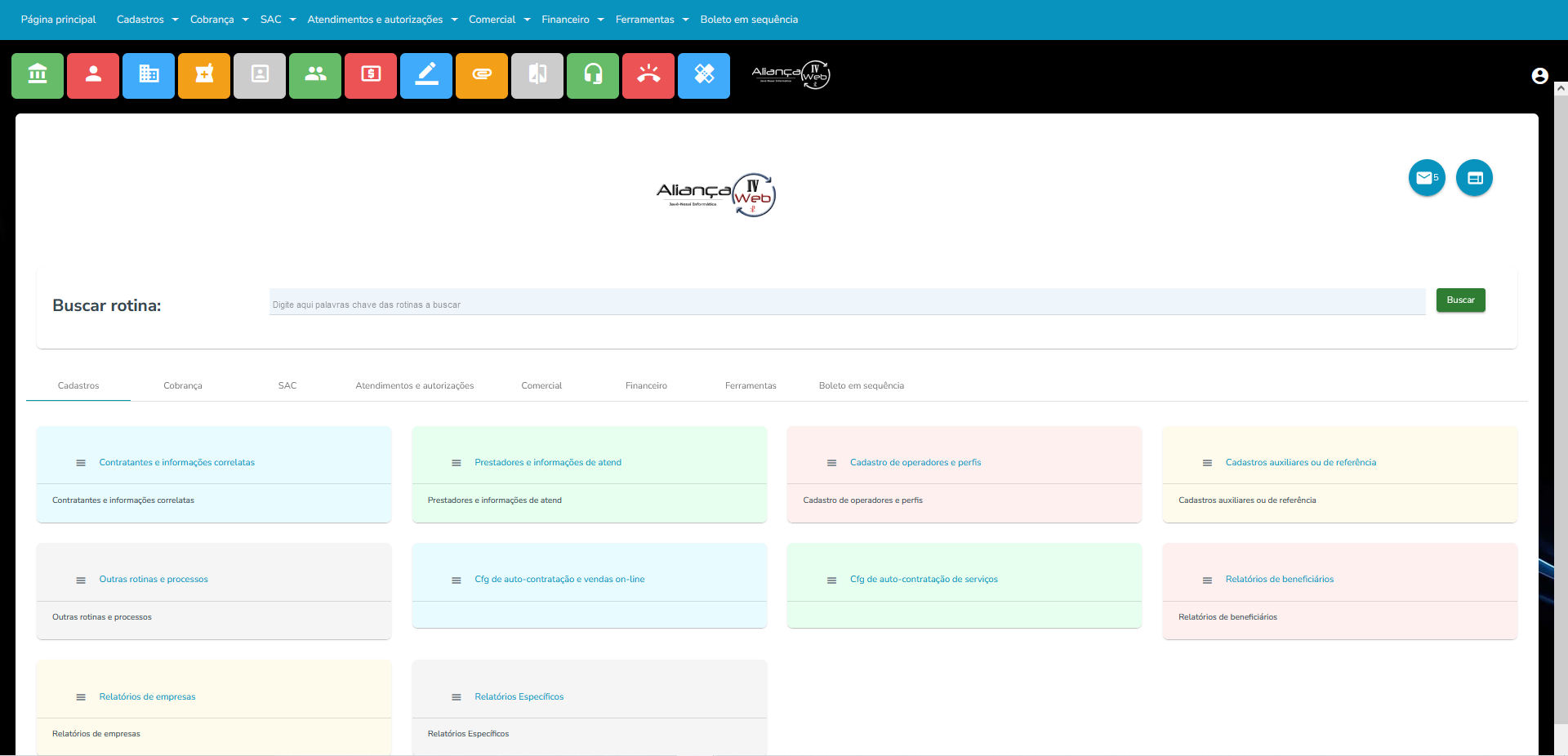Viewport: 1568px width, 756px height.
Task: Click the red dollar bill icon
Action: [x=371, y=75]
